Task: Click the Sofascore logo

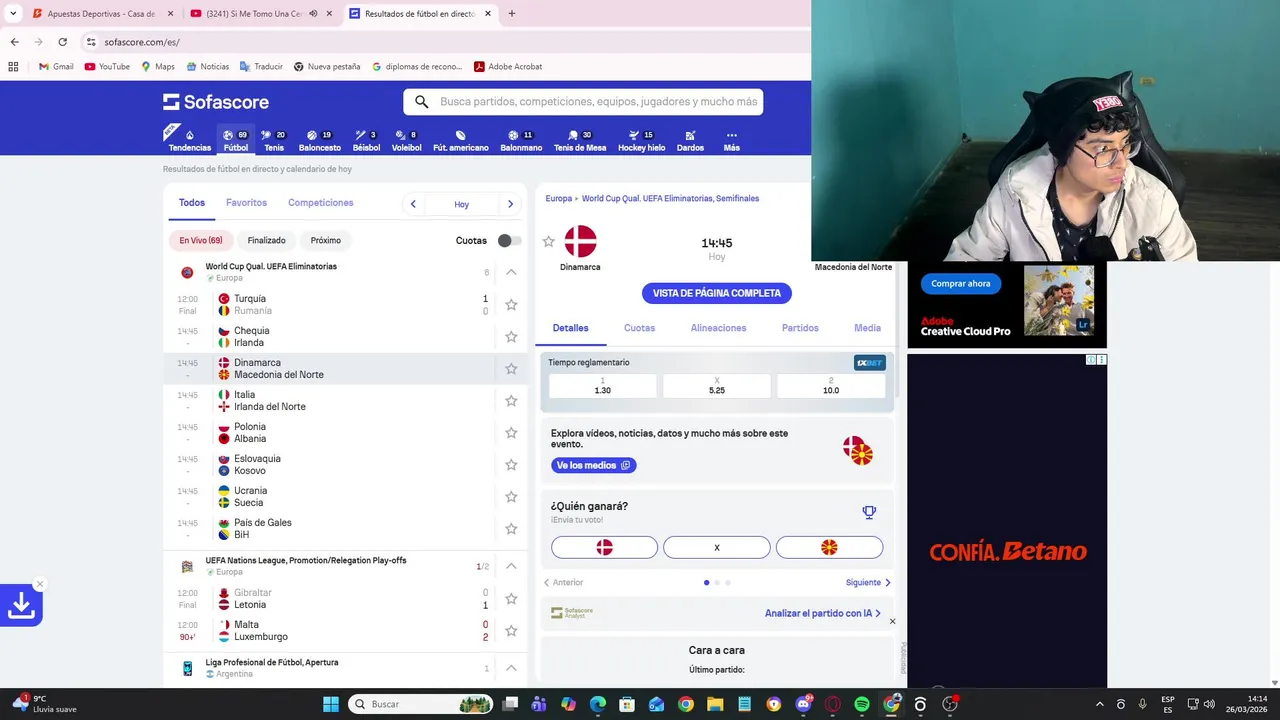Action: (x=216, y=102)
